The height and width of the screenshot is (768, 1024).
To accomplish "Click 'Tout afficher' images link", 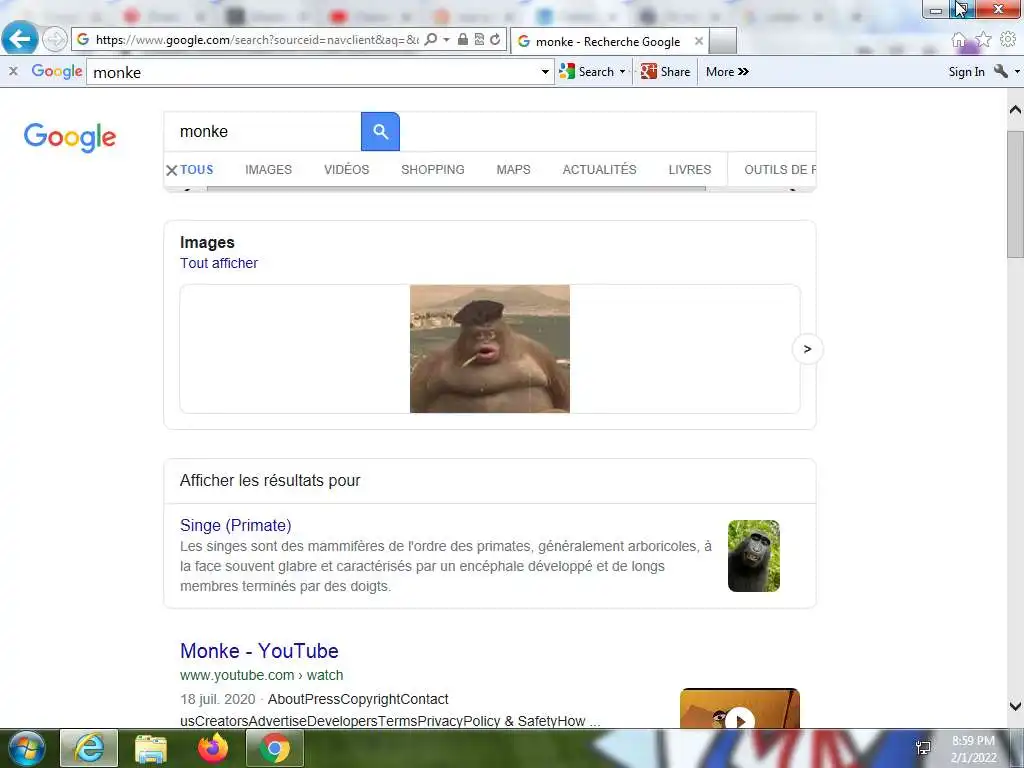I will click(219, 263).
